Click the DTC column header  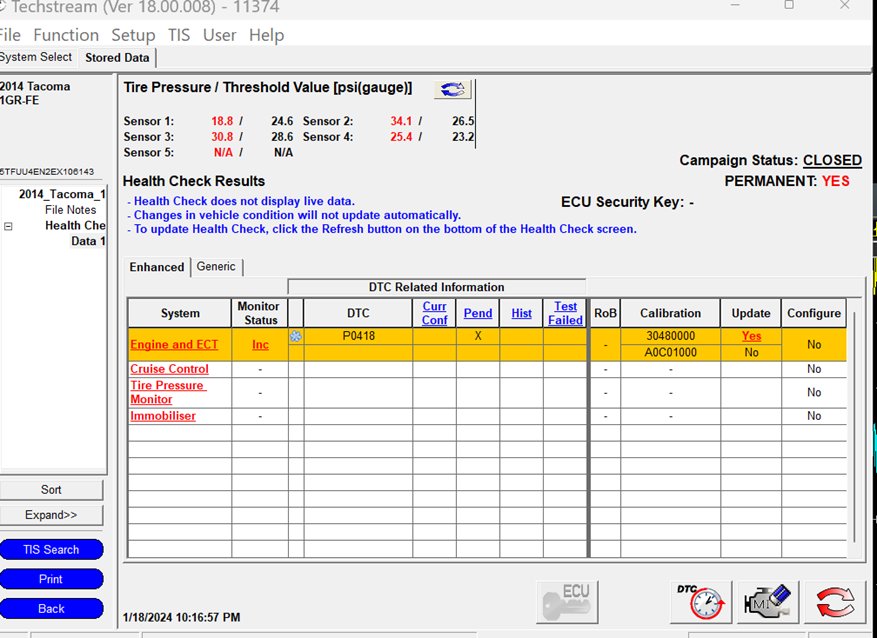[x=358, y=313]
